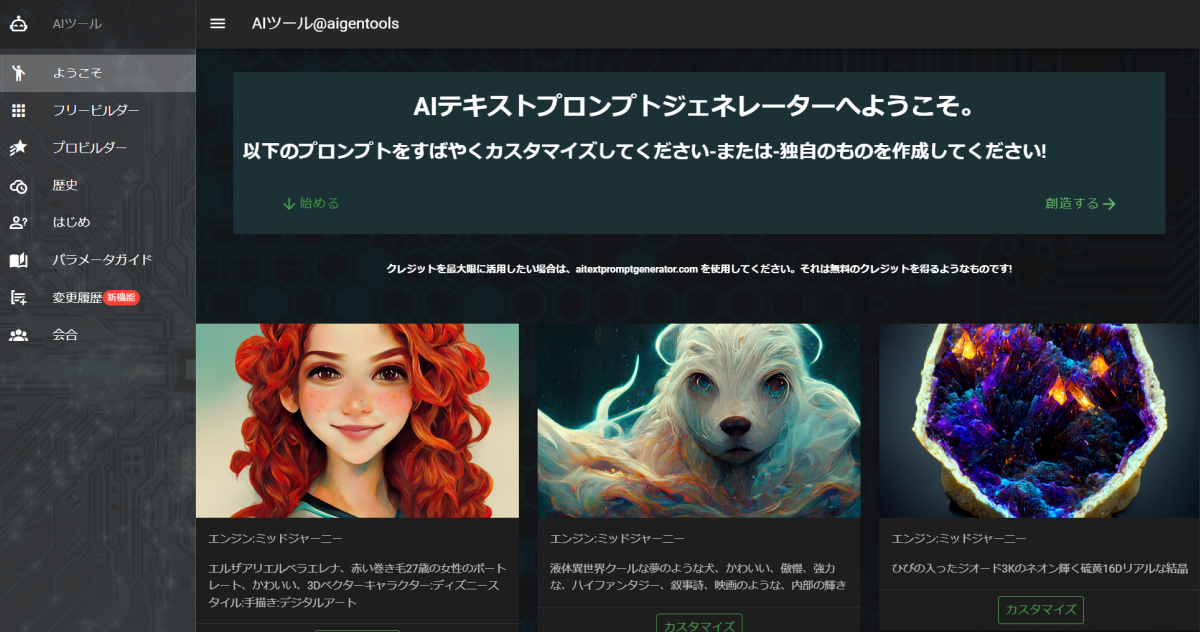Toggle the sidebar with the hamburger icon
The image size is (1200, 632).
click(x=217, y=23)
